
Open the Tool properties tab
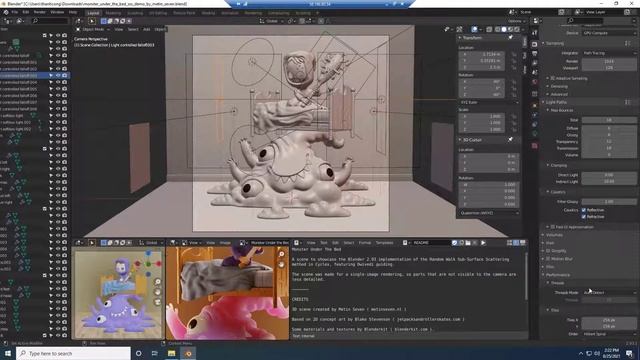point(535,32)
